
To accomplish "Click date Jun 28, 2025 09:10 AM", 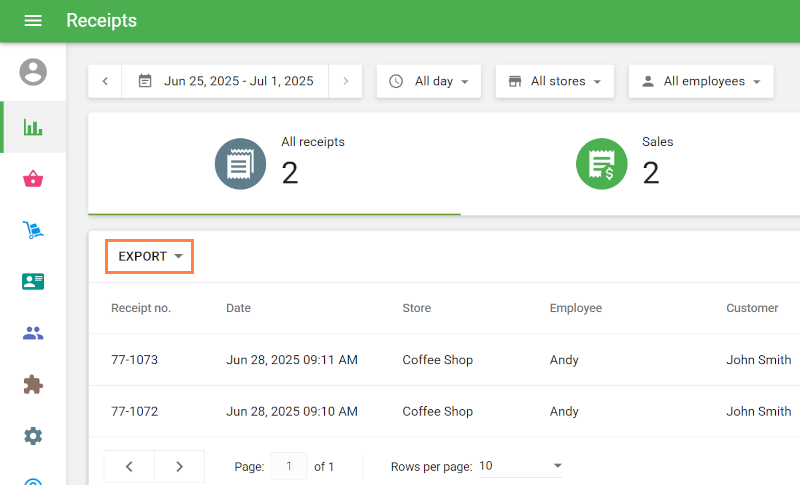I will 292,411.
